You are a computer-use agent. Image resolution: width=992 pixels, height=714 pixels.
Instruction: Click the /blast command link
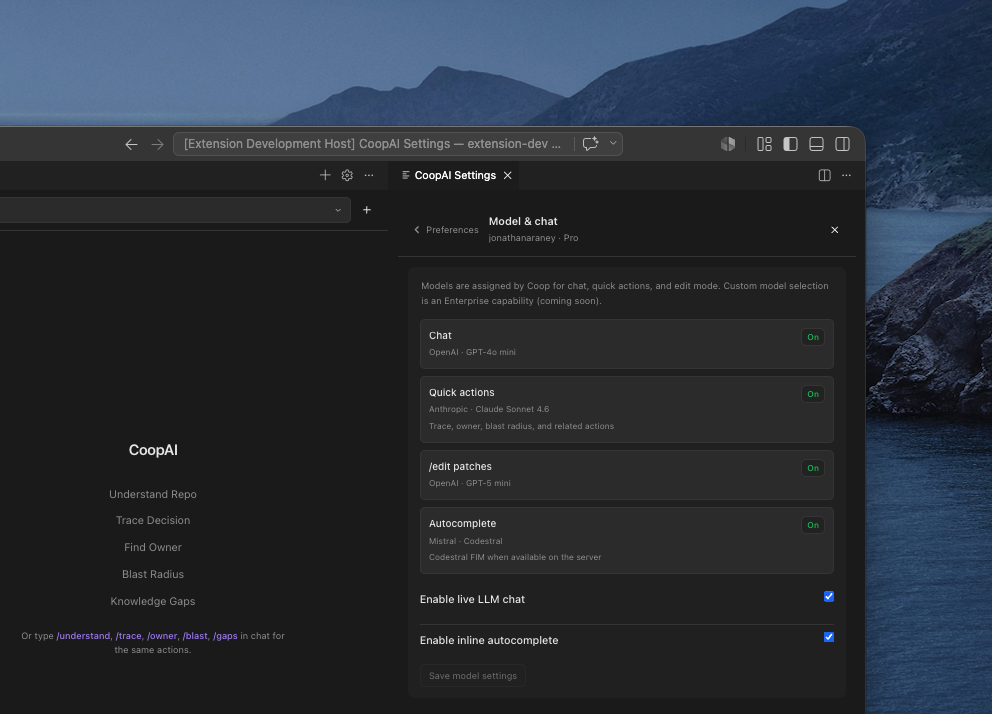(195, 636)
